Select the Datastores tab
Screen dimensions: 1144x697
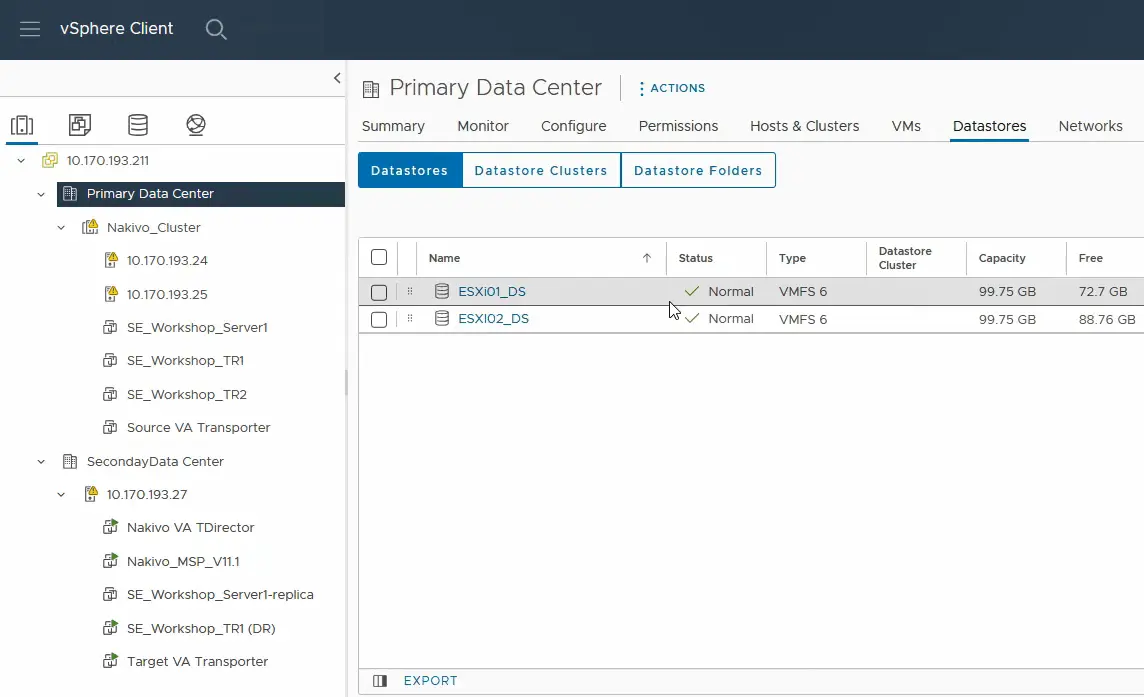[989, 126]
